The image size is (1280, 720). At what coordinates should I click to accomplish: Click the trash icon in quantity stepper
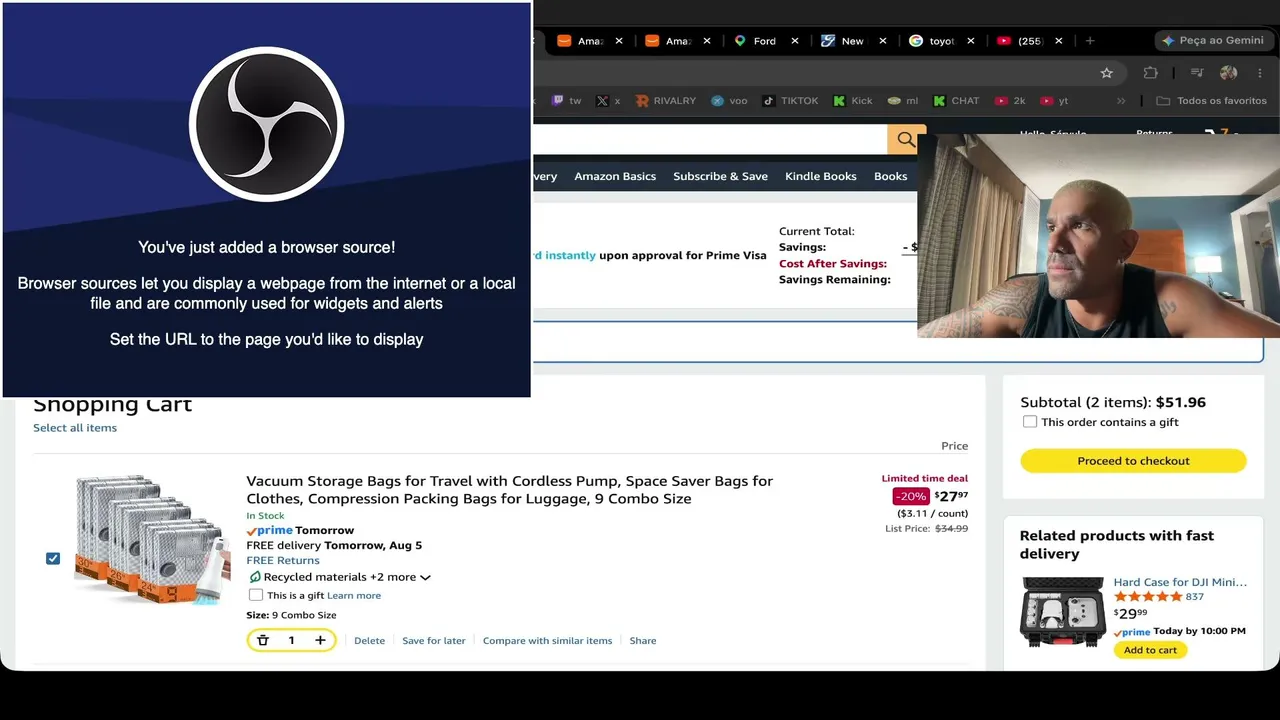click(263, 640)
